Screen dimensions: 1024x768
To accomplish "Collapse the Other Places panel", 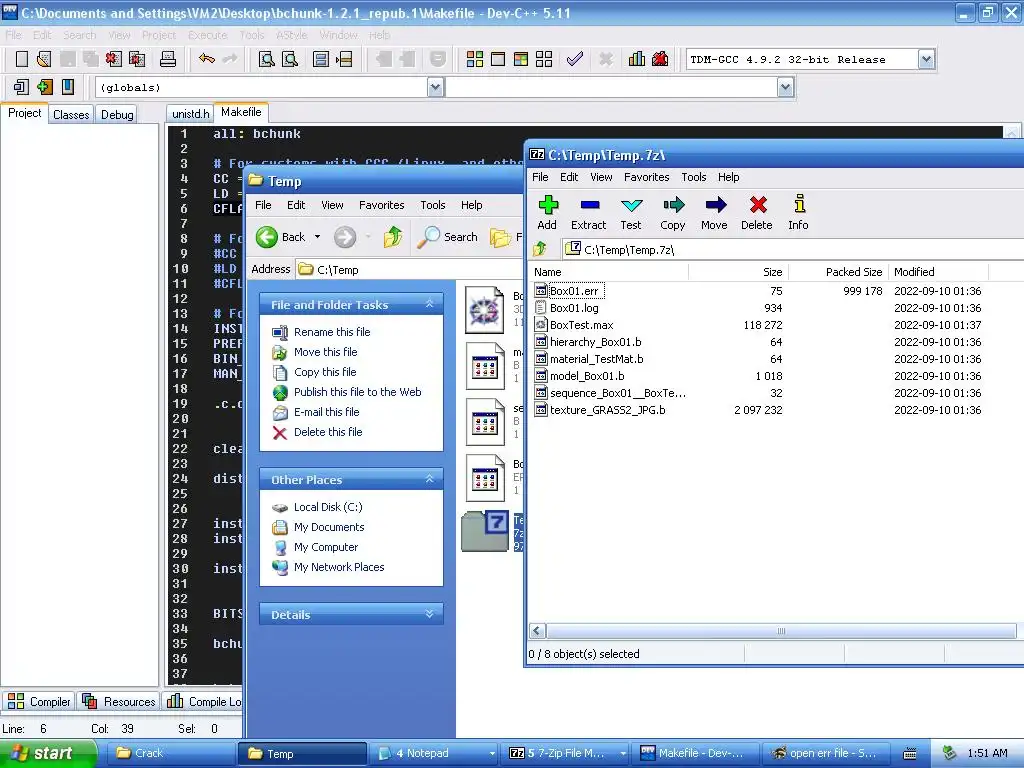I will pyautogui.click(x=430, y=479).
